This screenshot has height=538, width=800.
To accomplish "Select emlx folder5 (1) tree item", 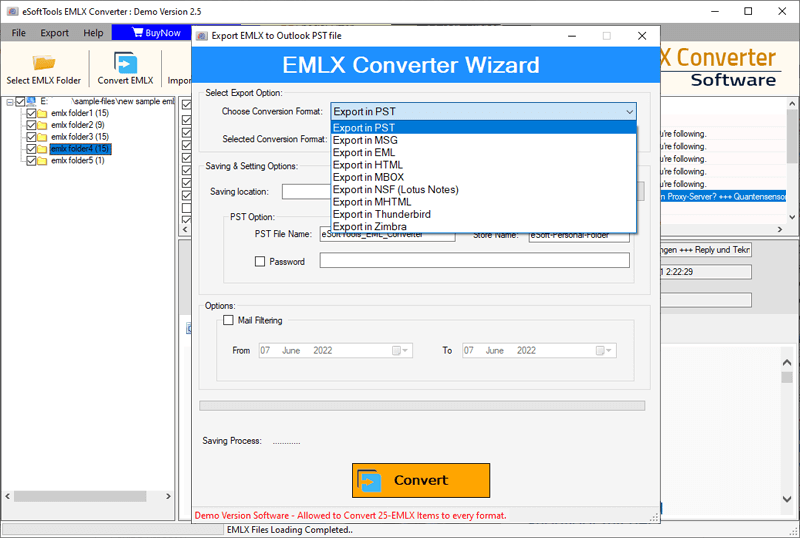I will point(78,161).
